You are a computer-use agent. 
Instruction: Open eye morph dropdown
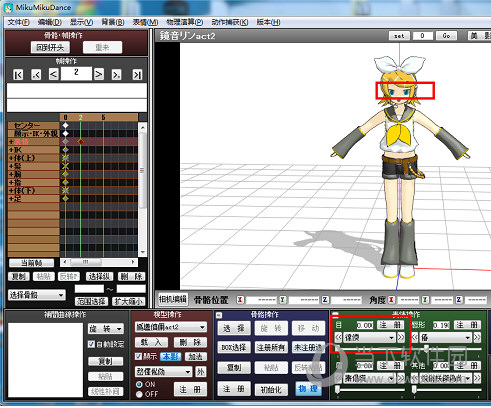(x=369, y=337)
